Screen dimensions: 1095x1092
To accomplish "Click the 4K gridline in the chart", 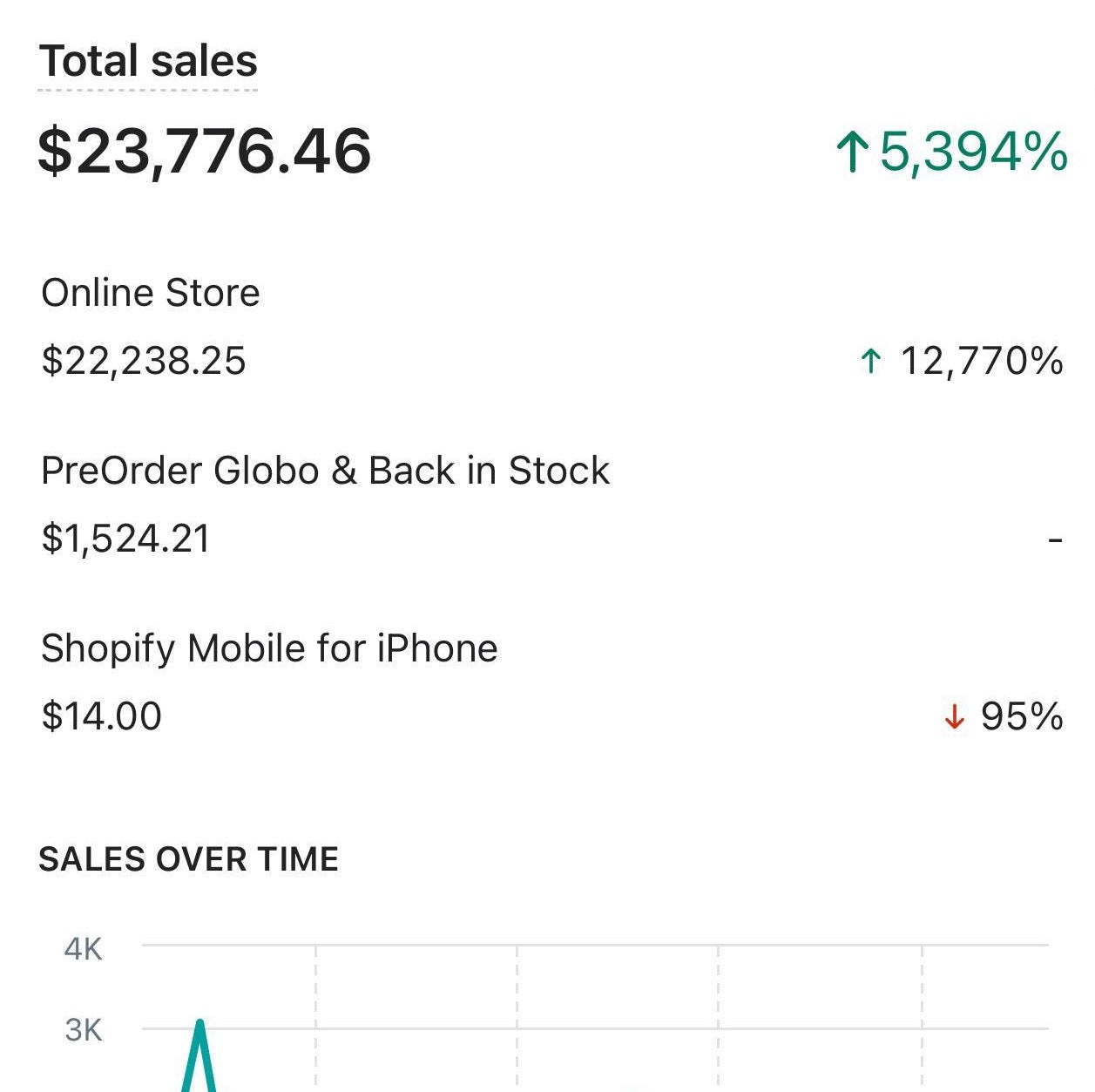I will [x=610, y=945].
